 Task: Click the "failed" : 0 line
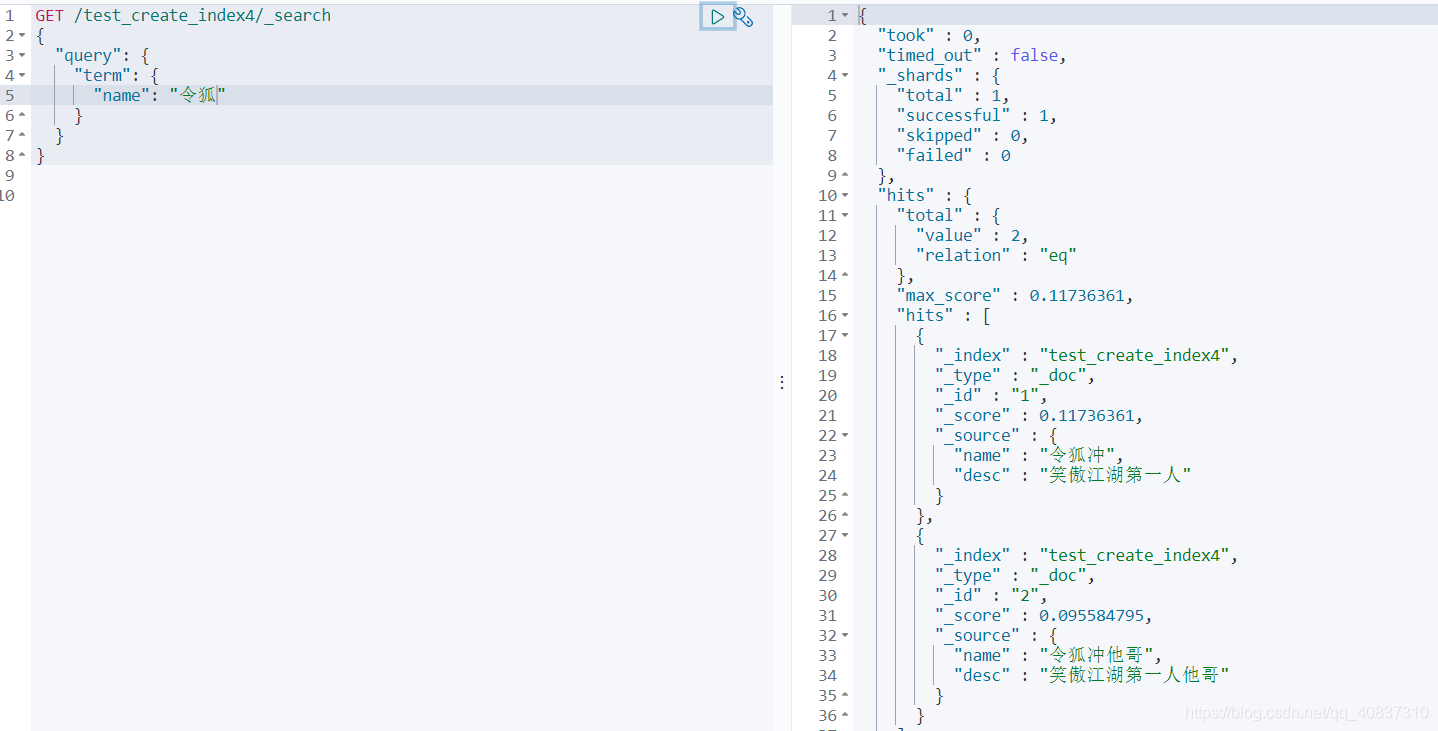tap(953, 156)
